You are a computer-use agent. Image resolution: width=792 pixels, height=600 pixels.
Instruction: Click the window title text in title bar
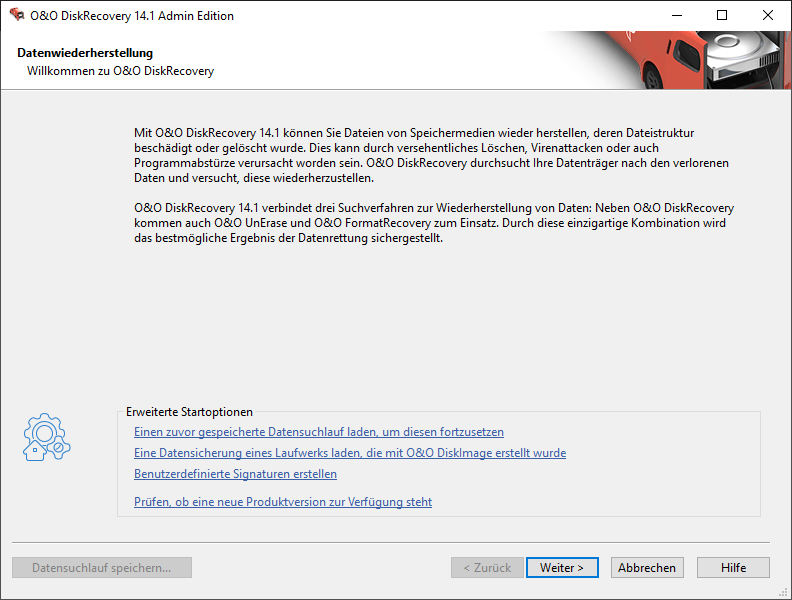click(132, 15)
